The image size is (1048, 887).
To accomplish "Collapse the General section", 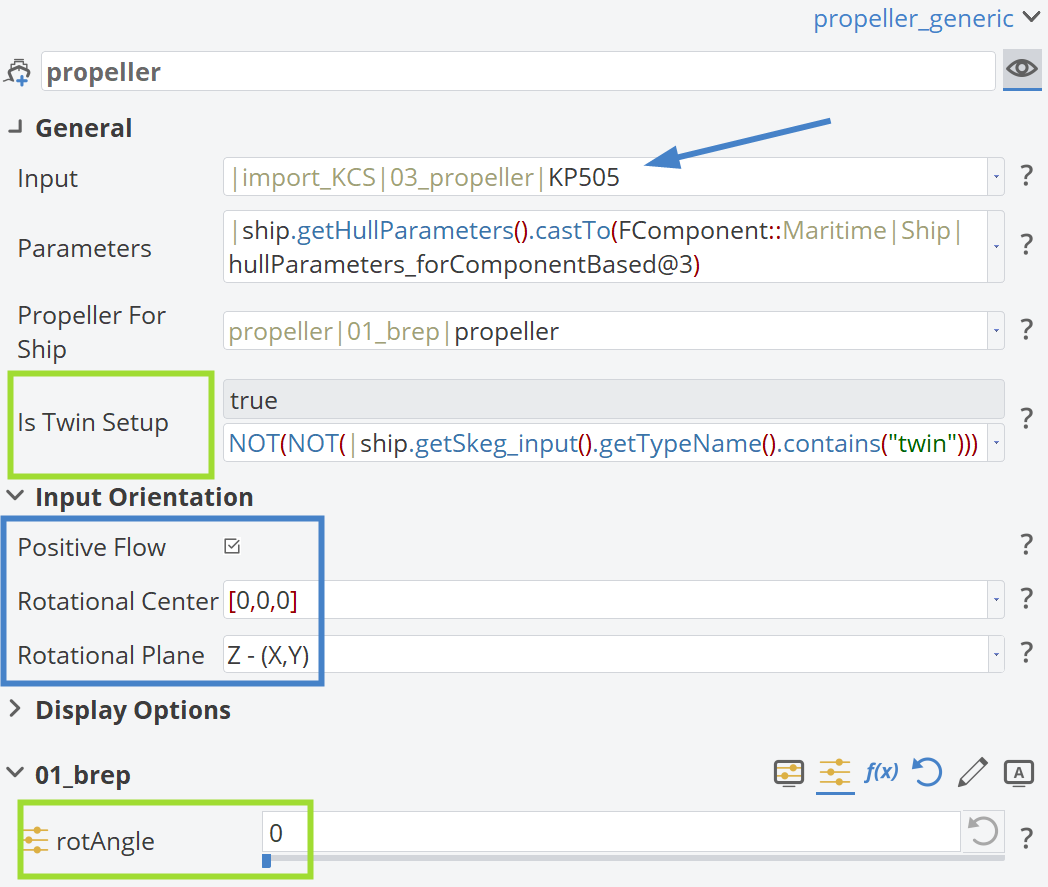I will click(x=15, y=127).
